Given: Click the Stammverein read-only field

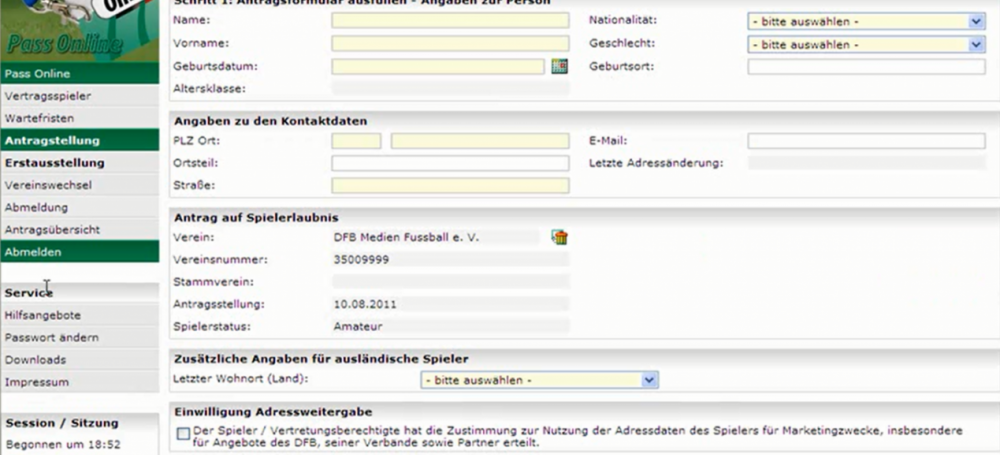Looking at the screenshot, I should coord(450,282).
